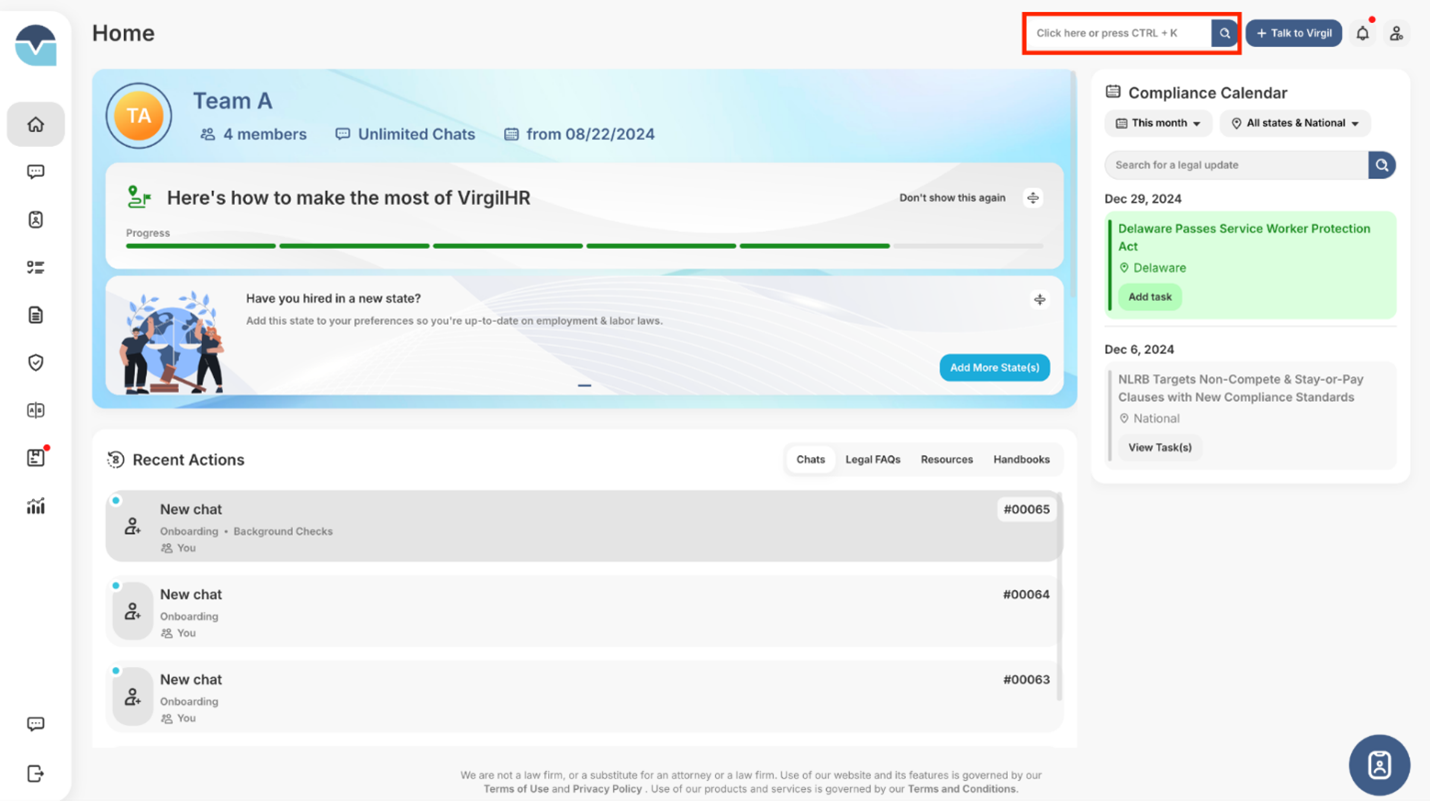Click the 'Dec 29, 2024' date heading

tap(1143, 199)
